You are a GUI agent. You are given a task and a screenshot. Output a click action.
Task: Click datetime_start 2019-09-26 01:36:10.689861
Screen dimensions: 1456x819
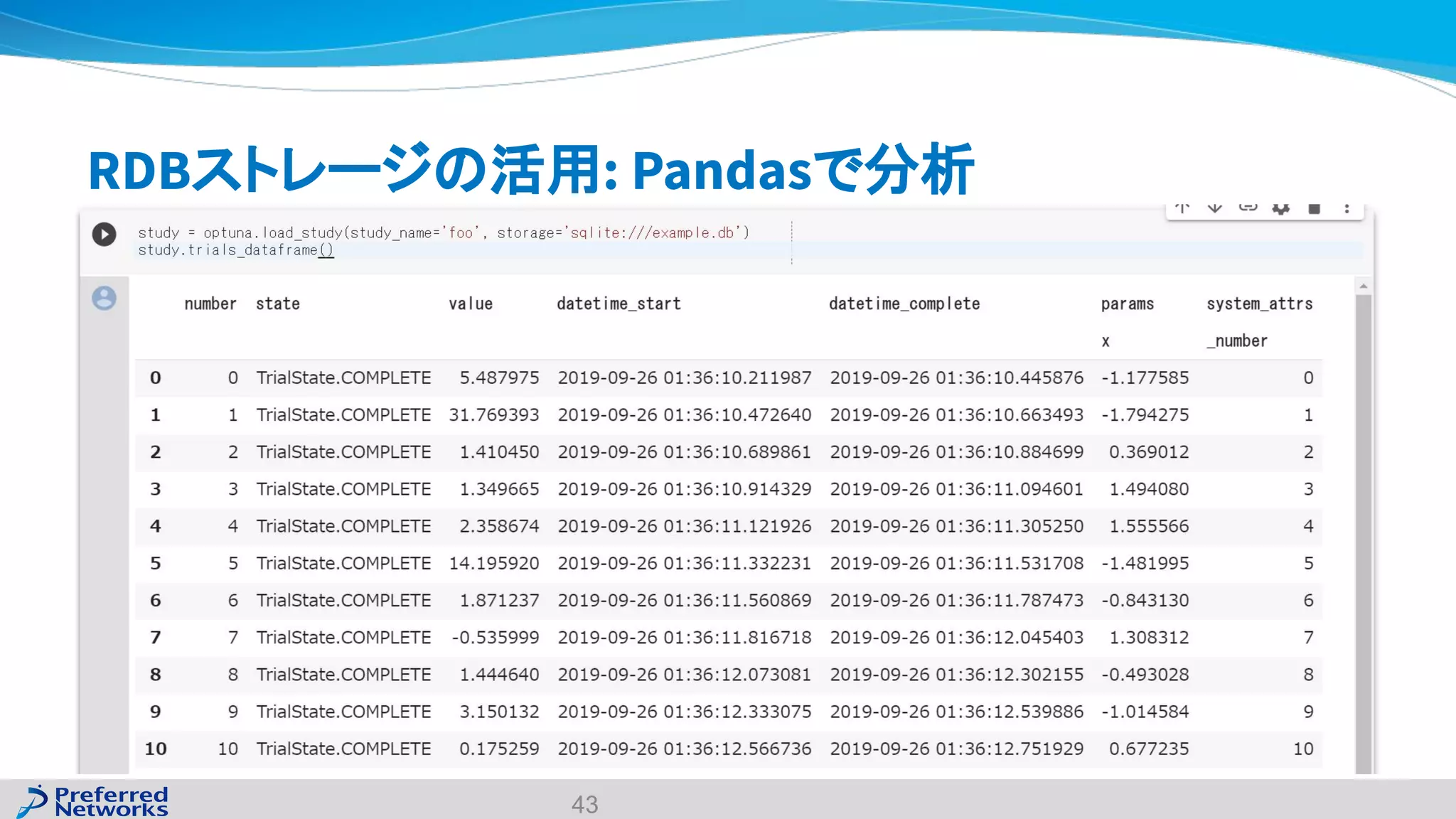(685, 452)
